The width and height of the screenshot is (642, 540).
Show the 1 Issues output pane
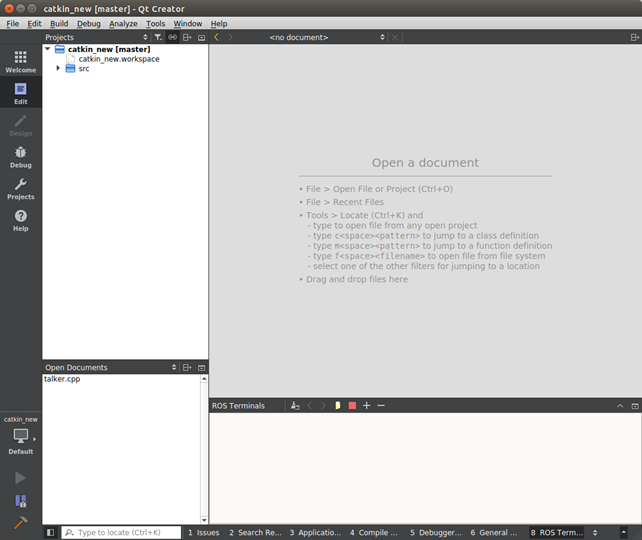click(x=203, y=532)
